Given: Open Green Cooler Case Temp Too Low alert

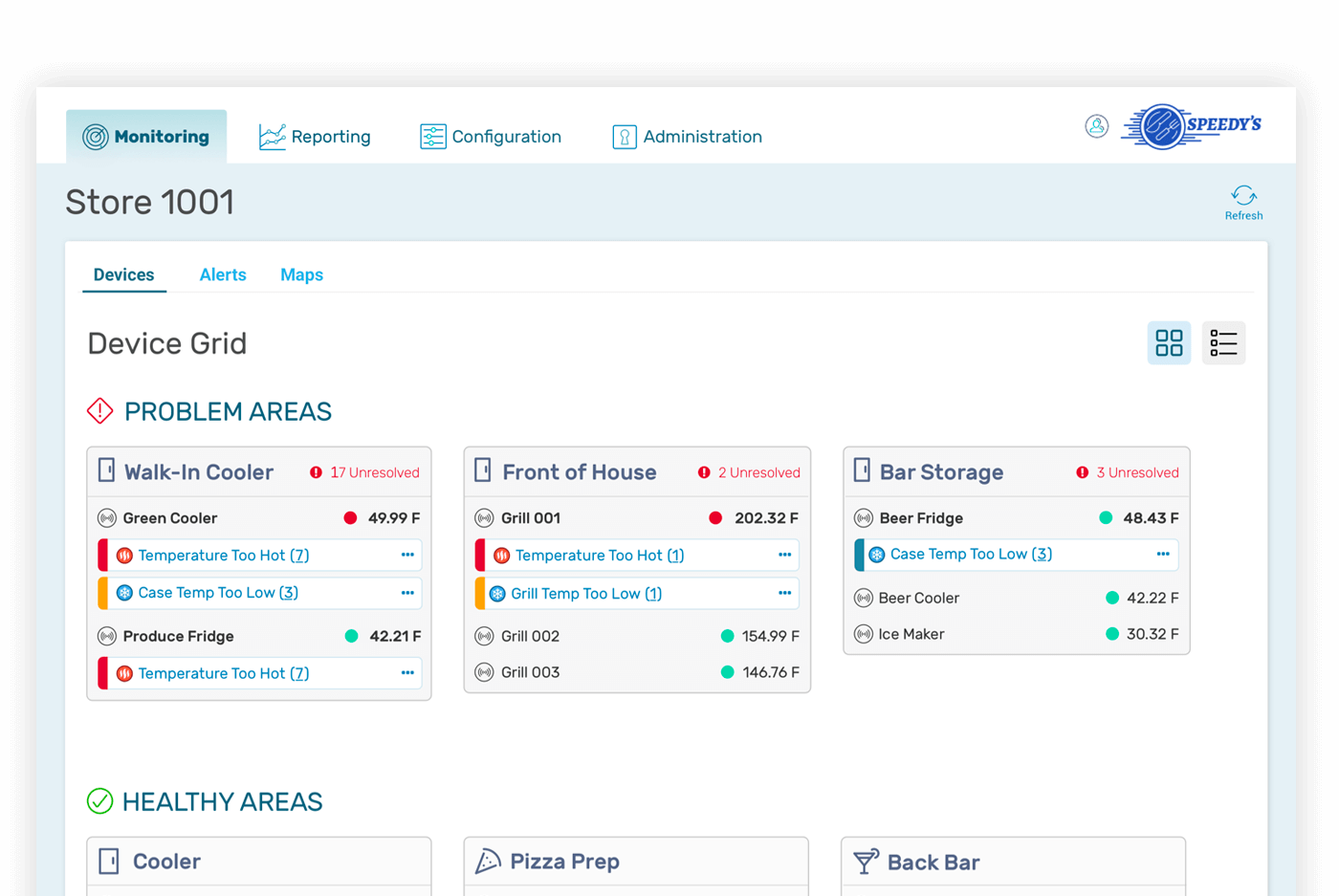Looking at the screenshot, I should point(218,593).
